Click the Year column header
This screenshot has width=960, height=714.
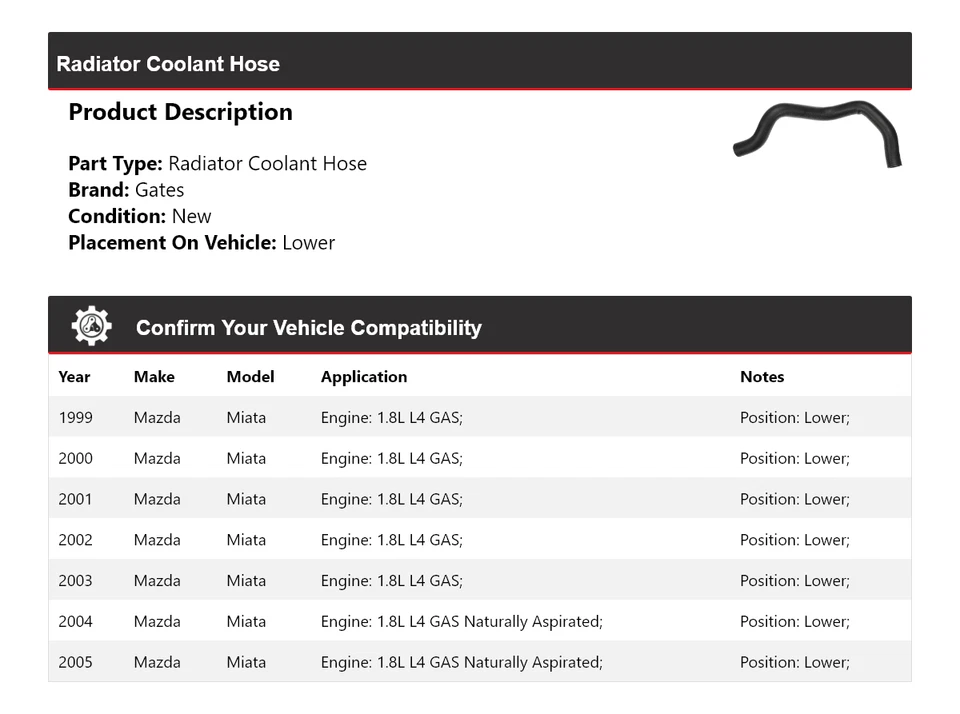(x=74, y=377)
